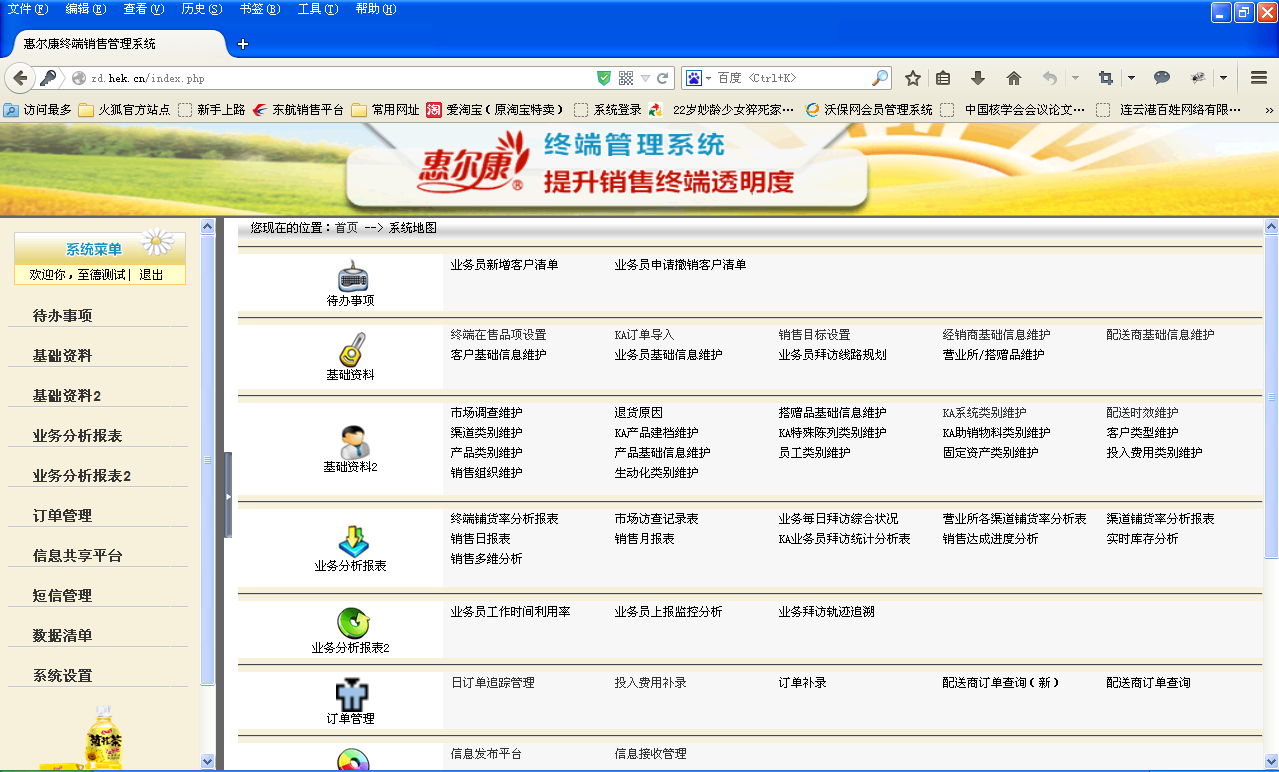The height and width of the screenshot is (772, 1279).
Task: Click the 爱淘宝 bookmark icon
Action: [434, 110]
